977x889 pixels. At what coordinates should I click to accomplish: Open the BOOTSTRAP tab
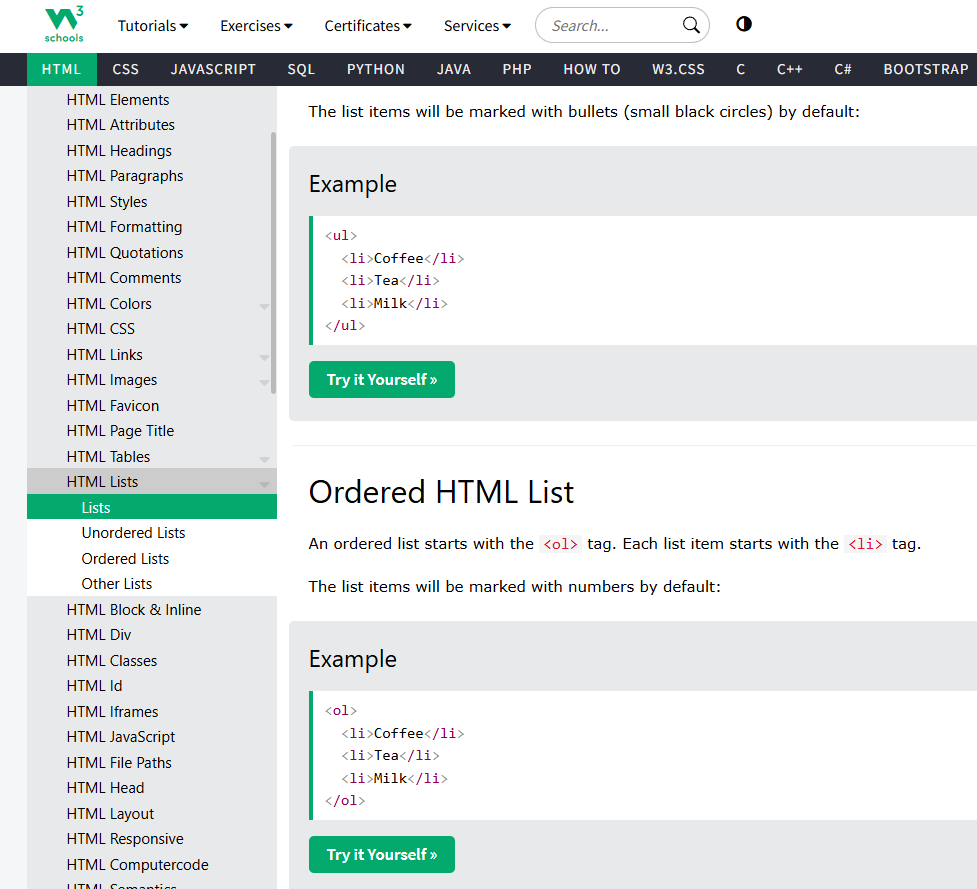click(x=926, y=69)
